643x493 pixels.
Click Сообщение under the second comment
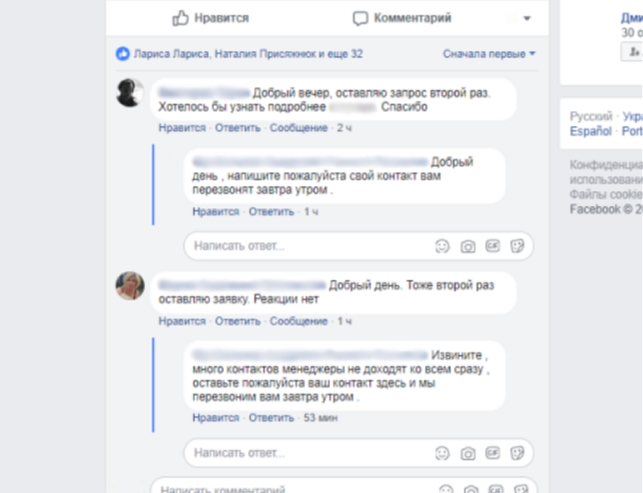point(299,321)
